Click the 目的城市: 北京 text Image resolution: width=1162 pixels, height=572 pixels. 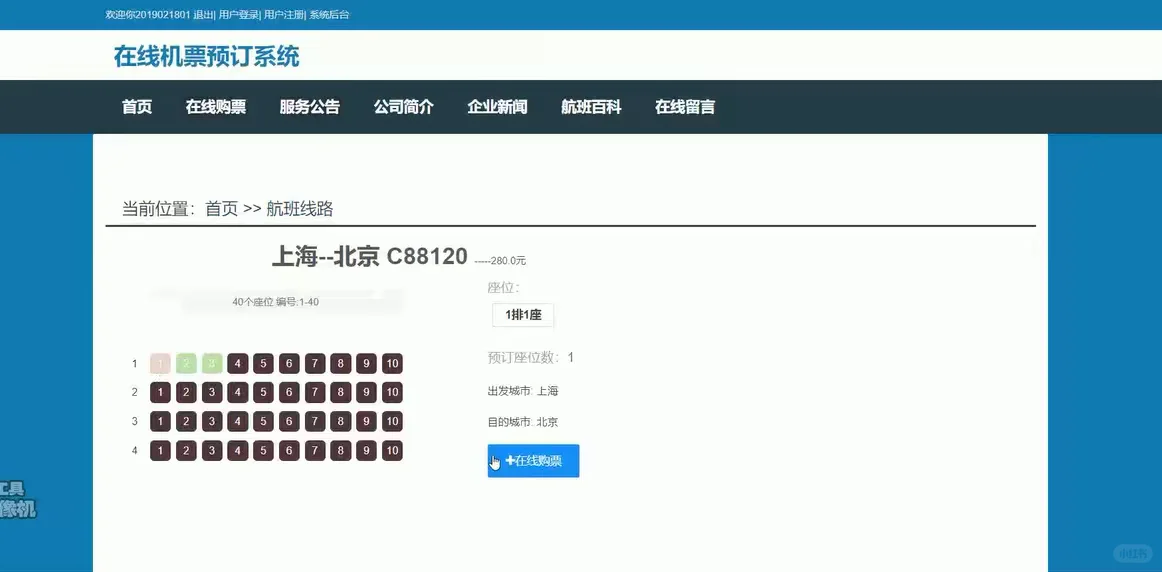(522, 422)
